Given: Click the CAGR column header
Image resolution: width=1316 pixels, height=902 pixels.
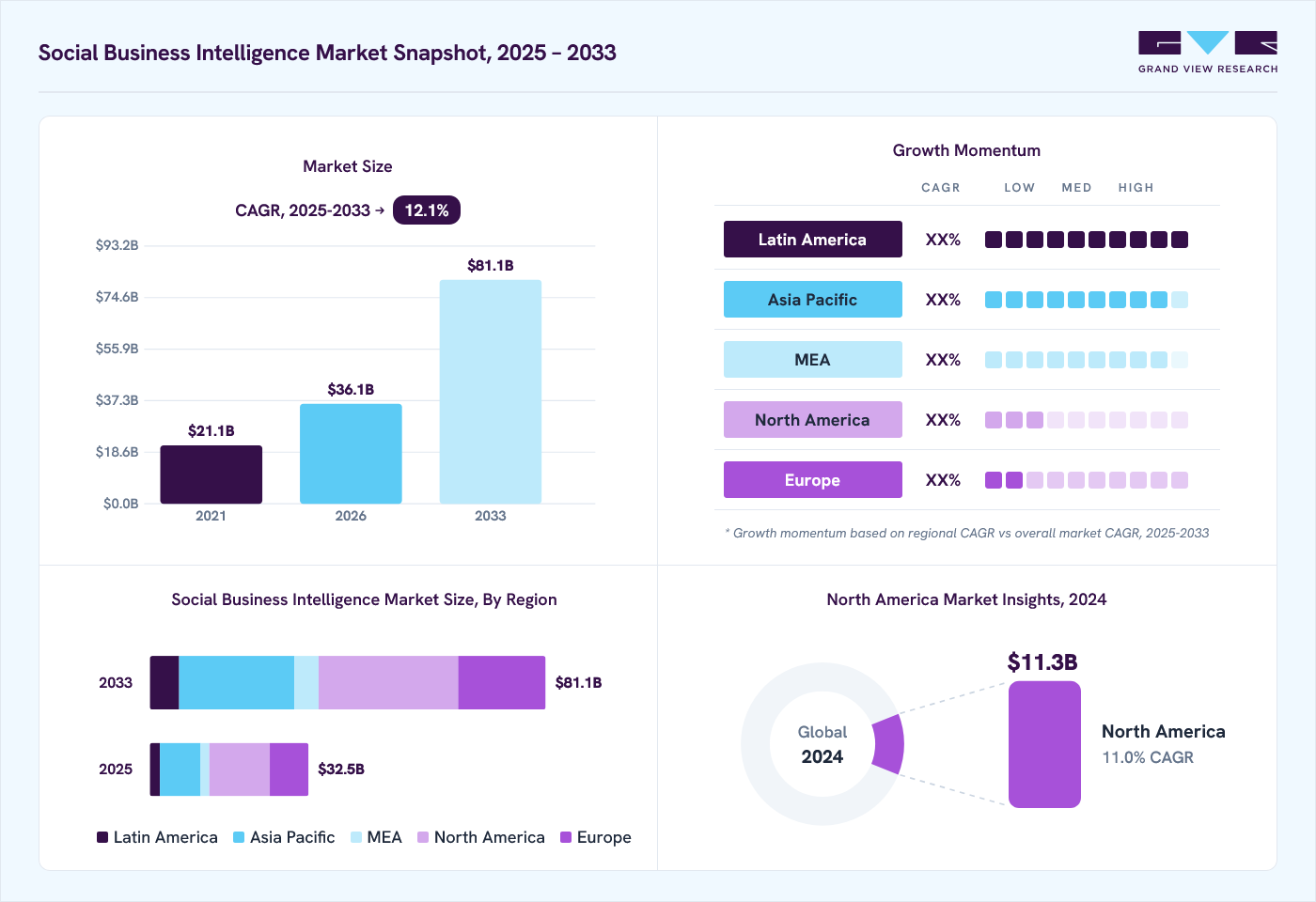Looking at the screenshot, I should (x=941, y=188).
